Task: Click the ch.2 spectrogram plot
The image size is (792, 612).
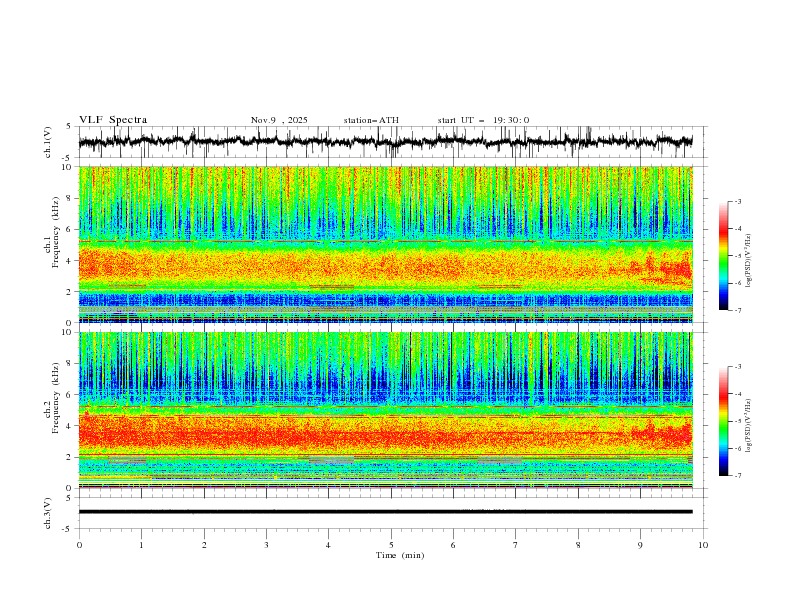Action: click(386, 410)
